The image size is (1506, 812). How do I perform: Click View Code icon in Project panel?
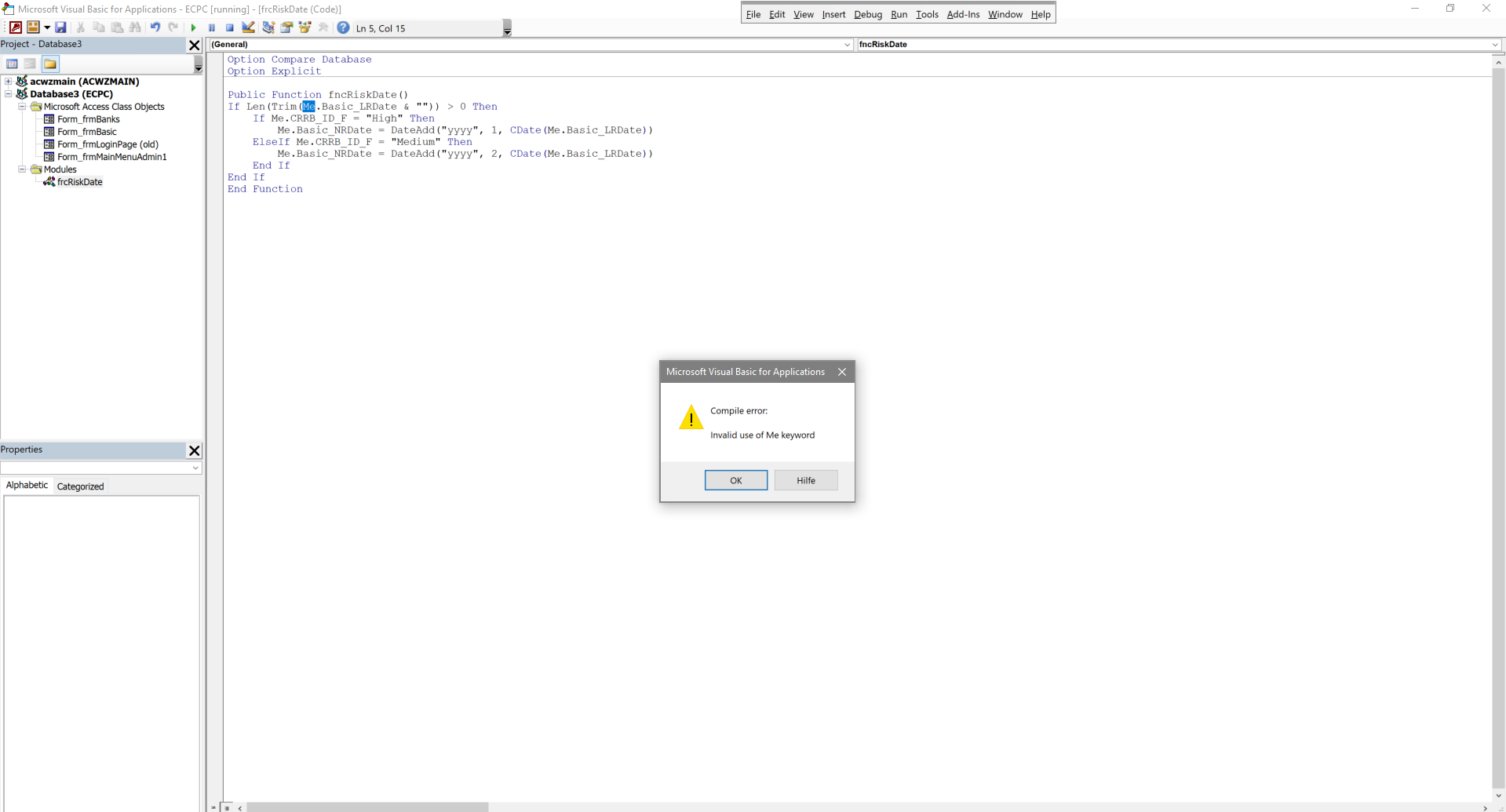13,64
